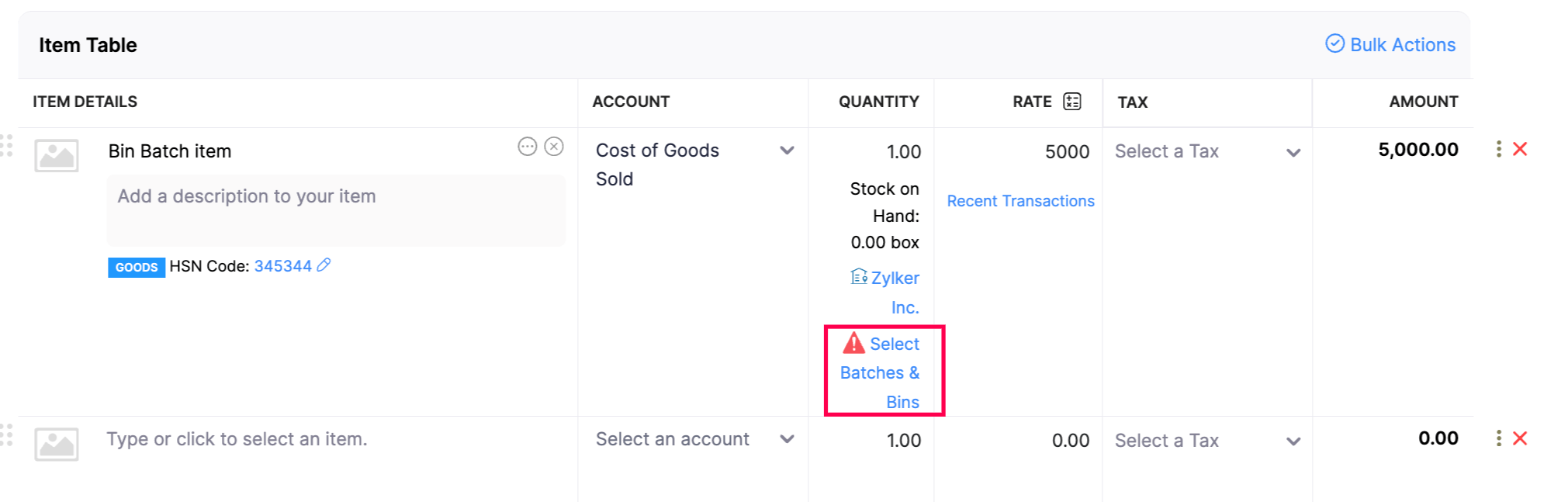
Task: Open the three-dot menu for Bin Batch row
Action: 1498,149
